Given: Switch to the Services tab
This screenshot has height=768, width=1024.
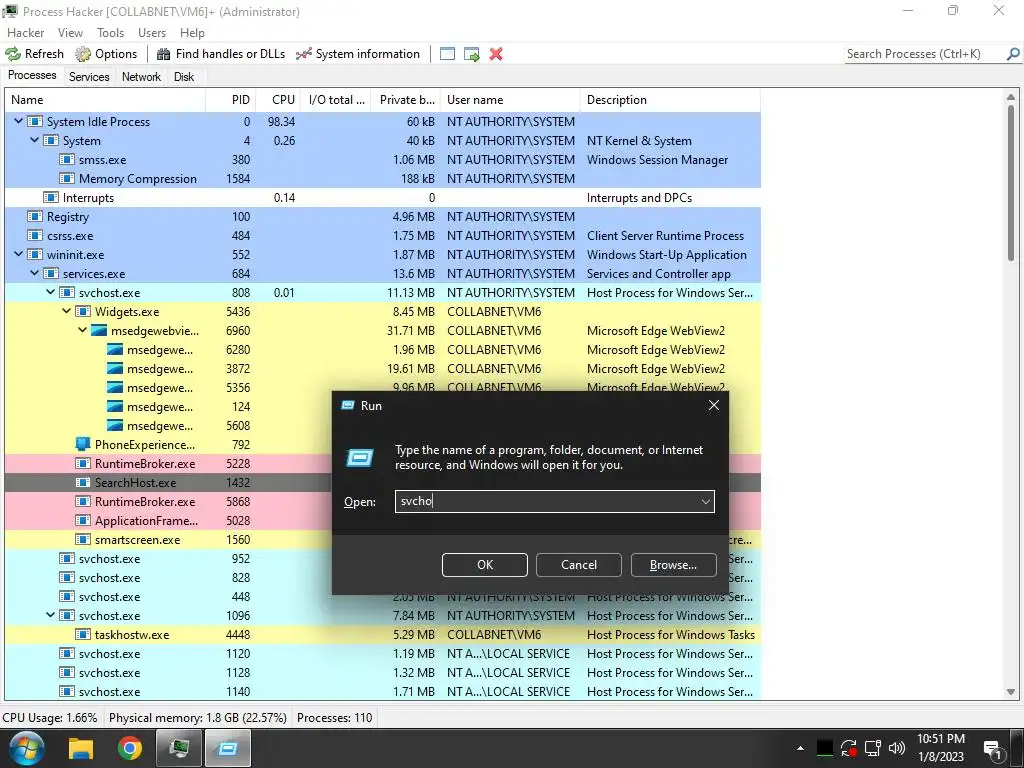Looking at the screenshot, I should pos(89,77).
